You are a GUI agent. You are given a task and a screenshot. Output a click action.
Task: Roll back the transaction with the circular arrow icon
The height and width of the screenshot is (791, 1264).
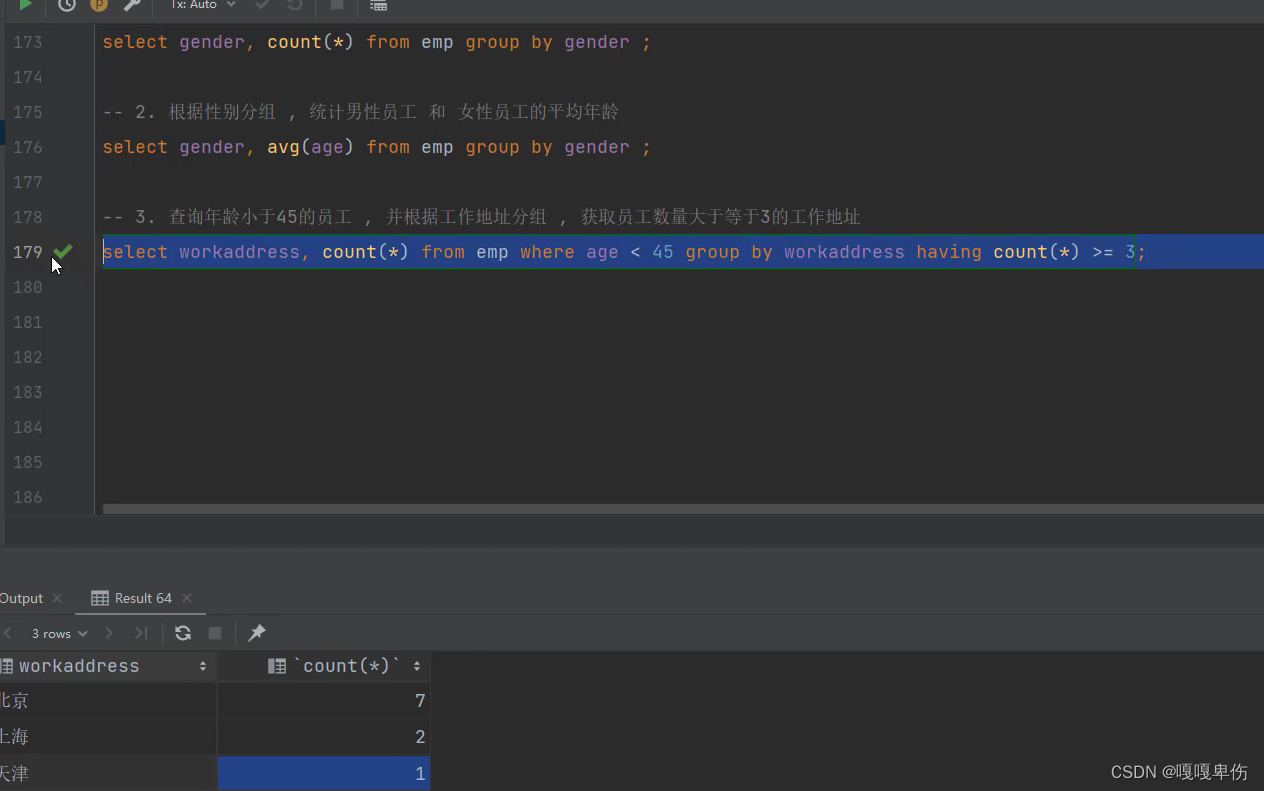[x=293, y=6]
